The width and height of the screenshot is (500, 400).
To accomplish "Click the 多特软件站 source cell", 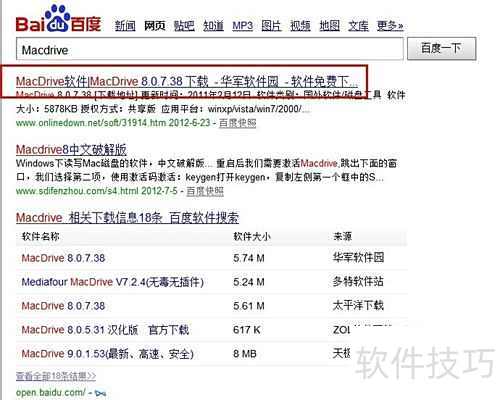I will click(358, 282).
